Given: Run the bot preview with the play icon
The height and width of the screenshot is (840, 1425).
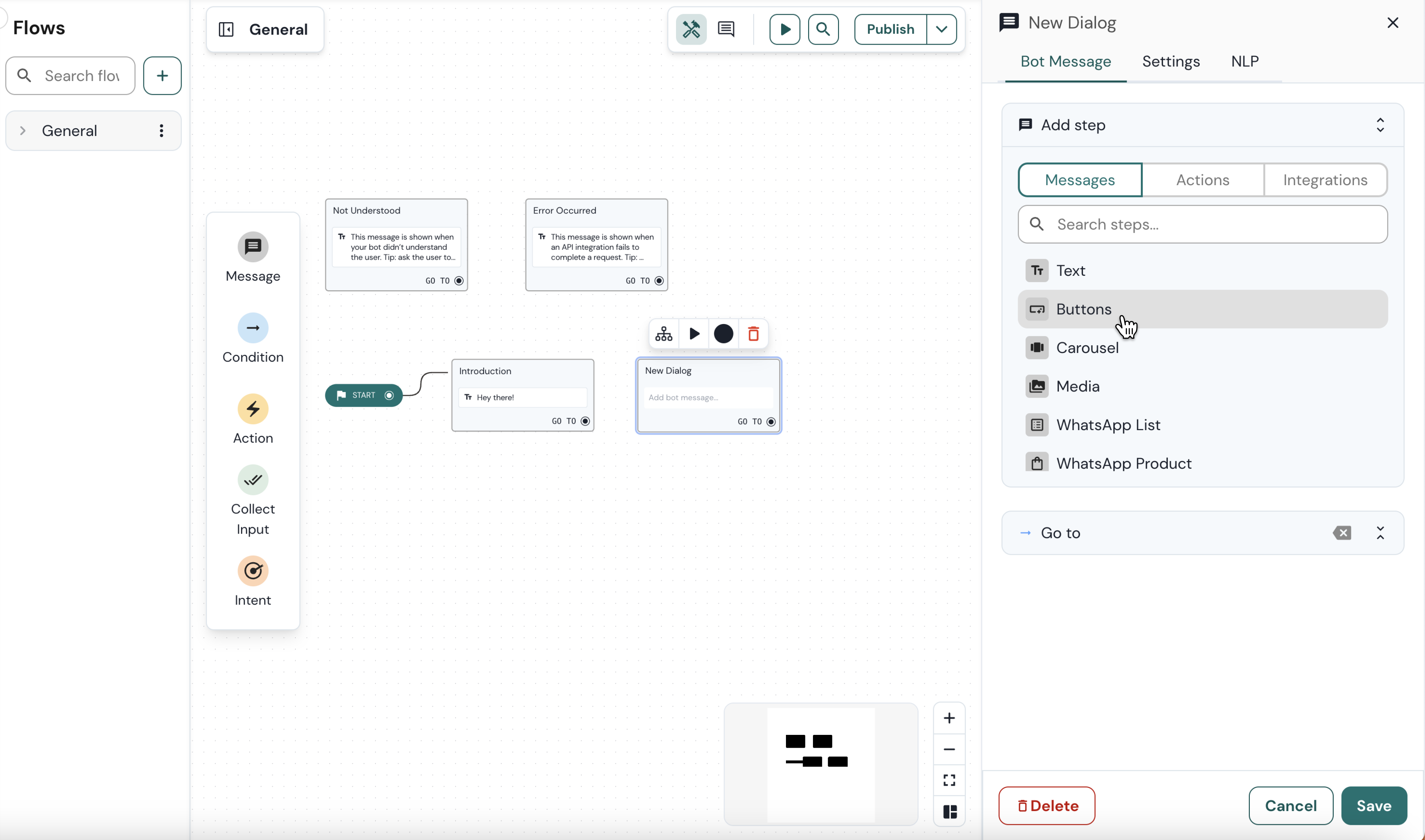Looking at the screenshot, I should [784, 29].
